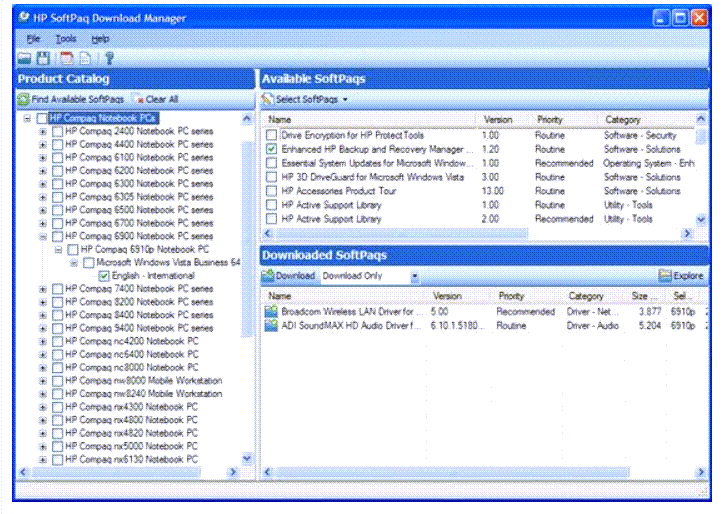Expand HP Compaq 7400 Notebook PC series
This screenshot has width=725, height=514.
(x=43, y=289)
